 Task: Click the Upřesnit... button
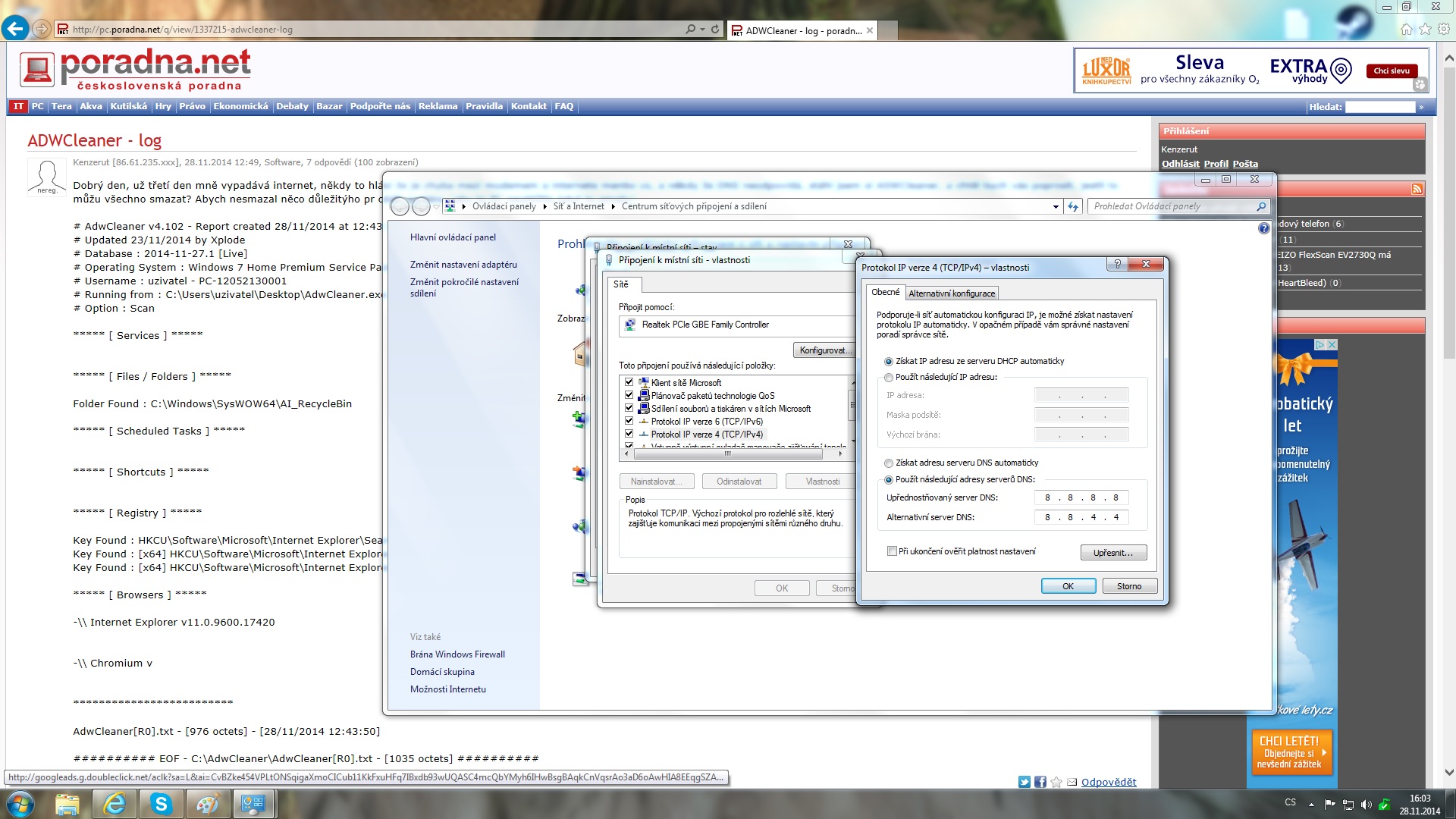click(1112, 553)
